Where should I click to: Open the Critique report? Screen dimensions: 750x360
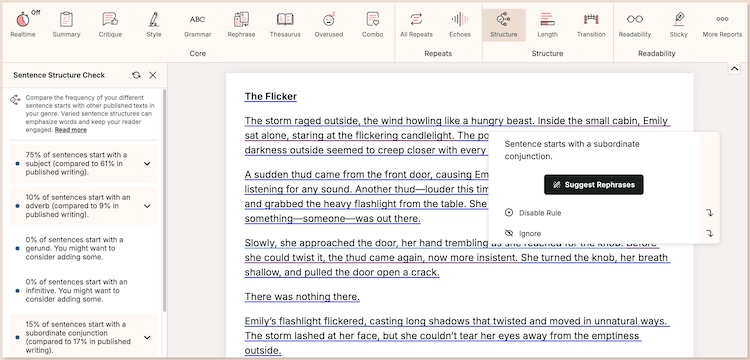coord(110,24)
